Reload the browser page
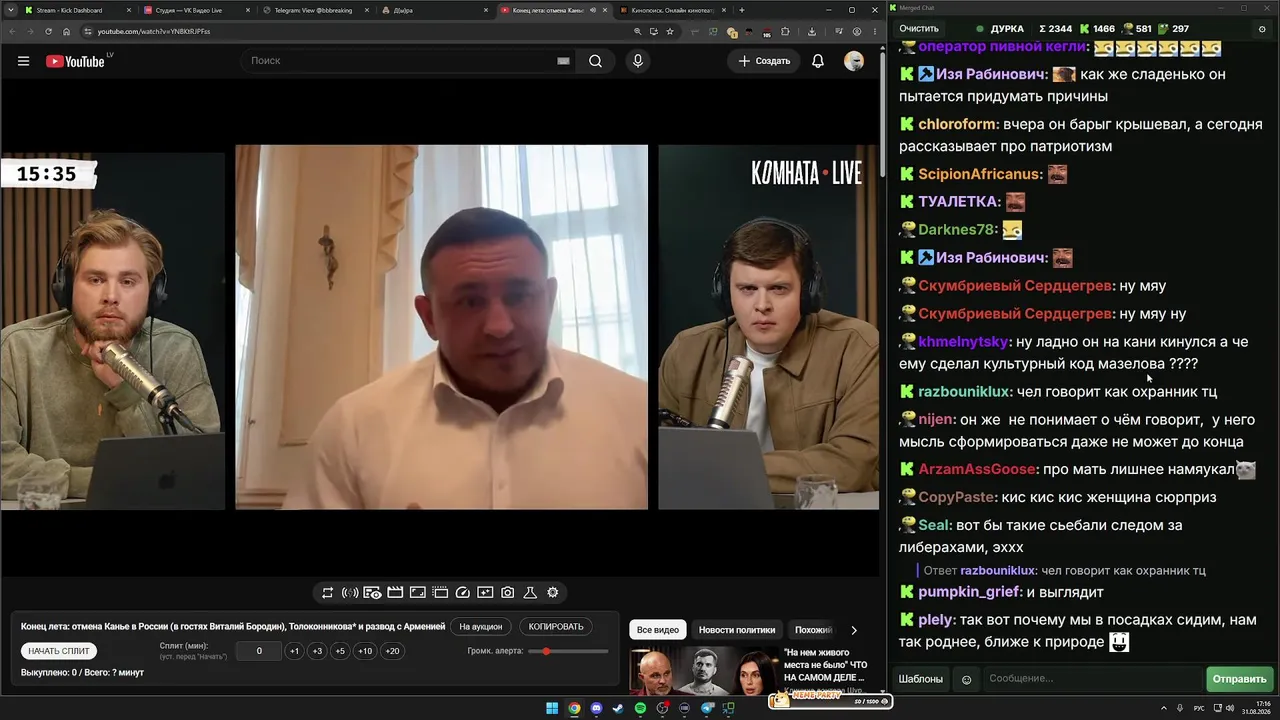Screen dimensions: 1280x720 pos(48,31)
